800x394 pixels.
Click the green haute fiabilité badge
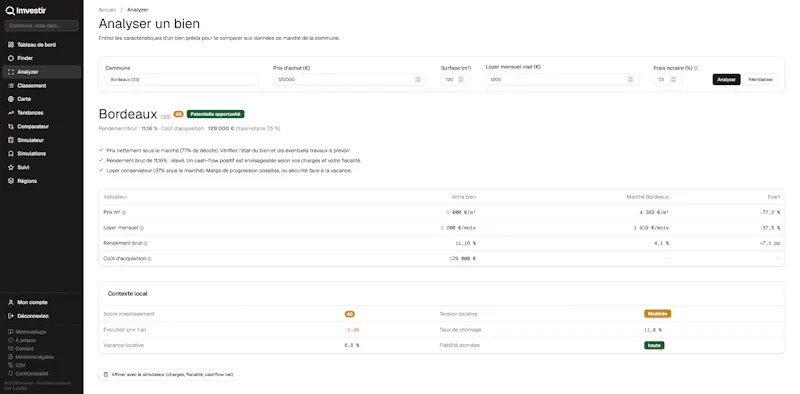click(x=654, y=346)
